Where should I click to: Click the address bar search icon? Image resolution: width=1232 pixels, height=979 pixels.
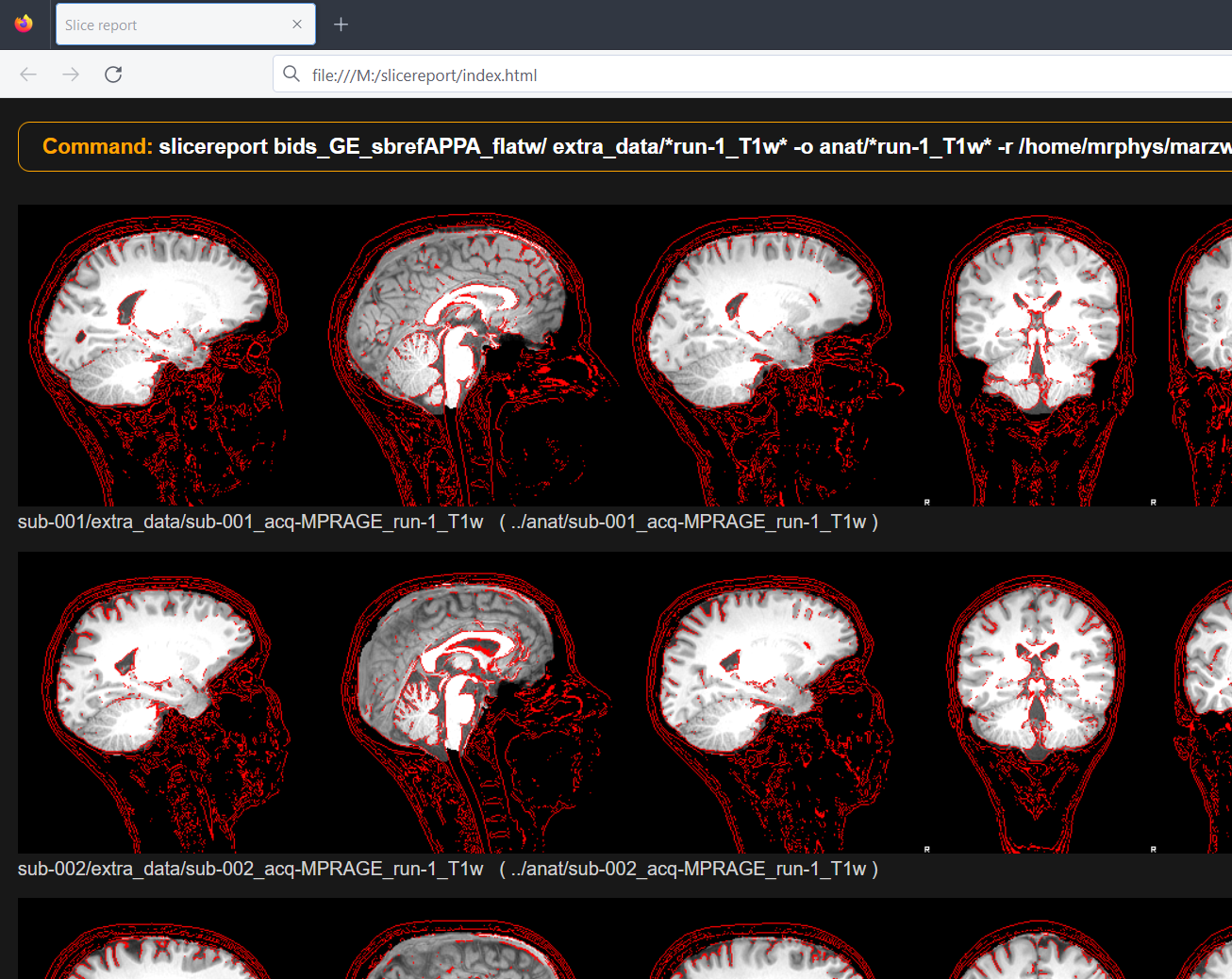291,75
